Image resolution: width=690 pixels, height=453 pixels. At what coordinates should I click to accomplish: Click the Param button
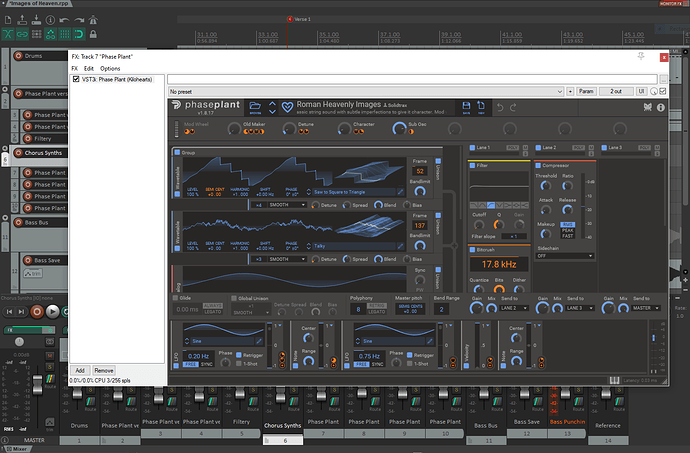click(586, 91)
